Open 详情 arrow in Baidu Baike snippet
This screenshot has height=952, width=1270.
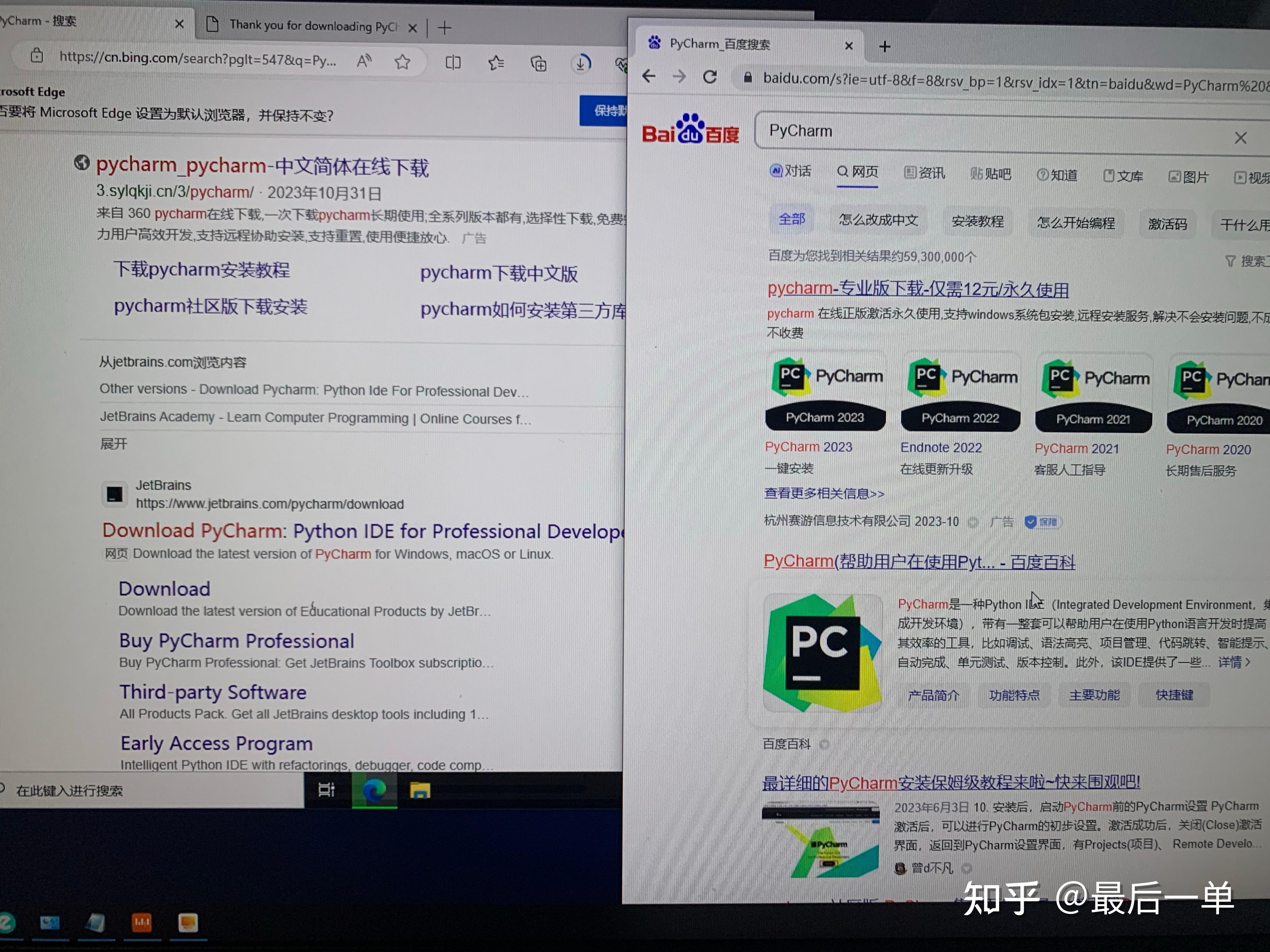click(1234, 662)
